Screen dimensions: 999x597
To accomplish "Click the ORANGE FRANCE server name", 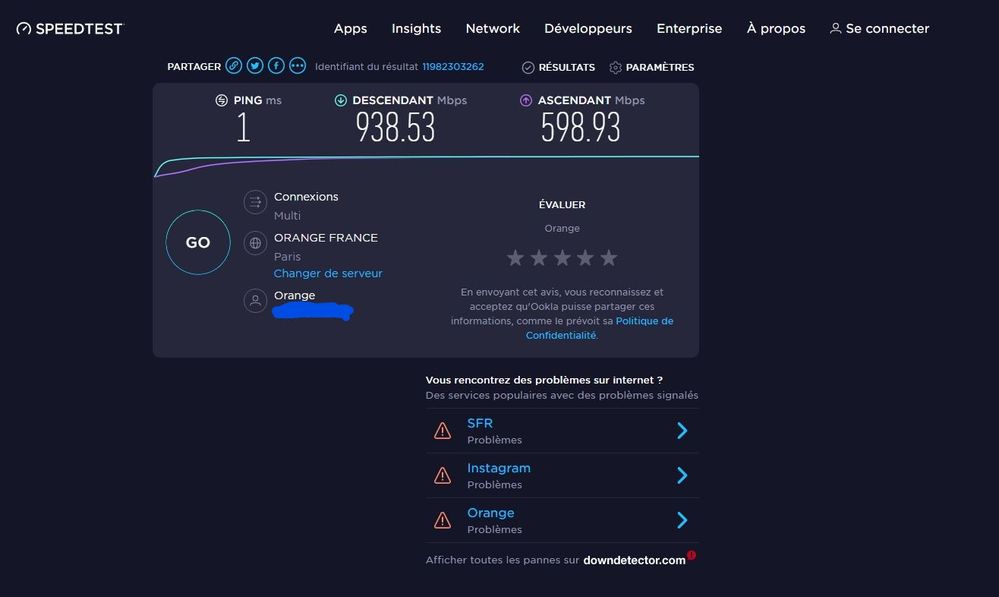I will pos(326,238).
